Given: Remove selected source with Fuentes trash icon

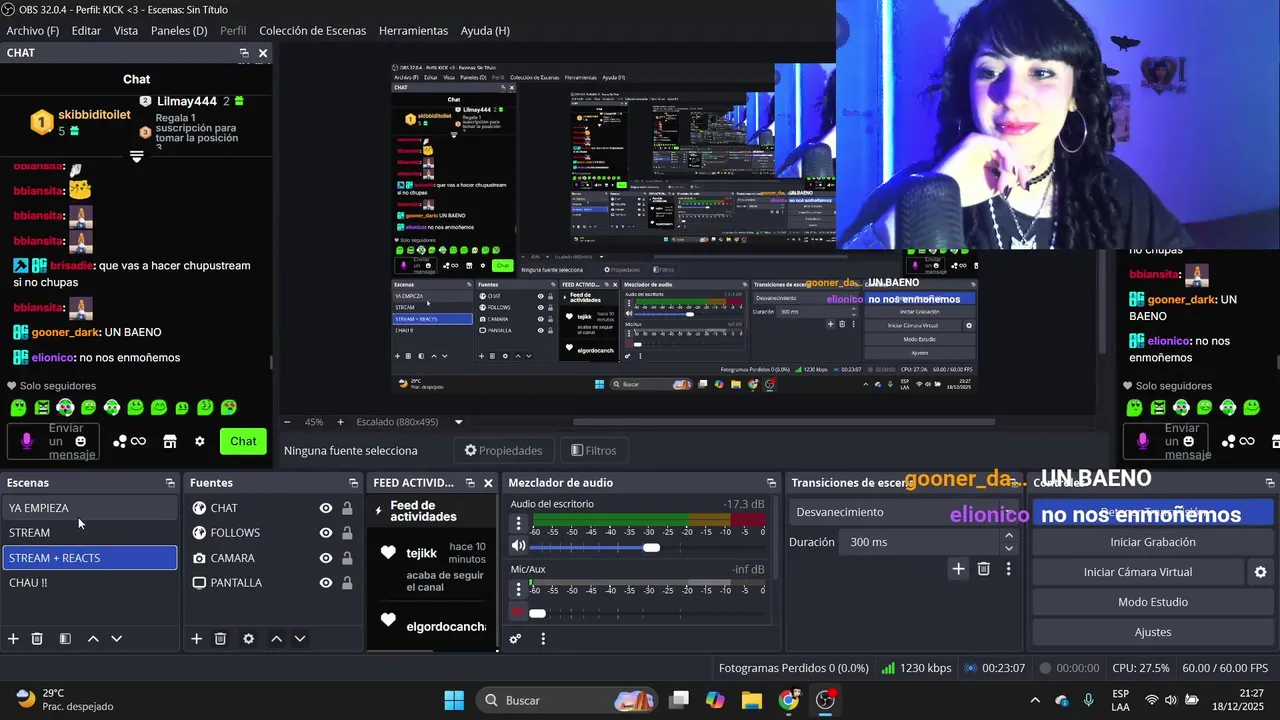Looking at the screenshot, I should [221, 639].
